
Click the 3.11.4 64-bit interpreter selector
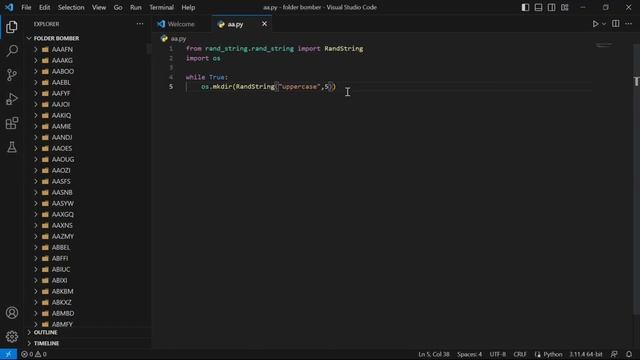coord(586,354)
